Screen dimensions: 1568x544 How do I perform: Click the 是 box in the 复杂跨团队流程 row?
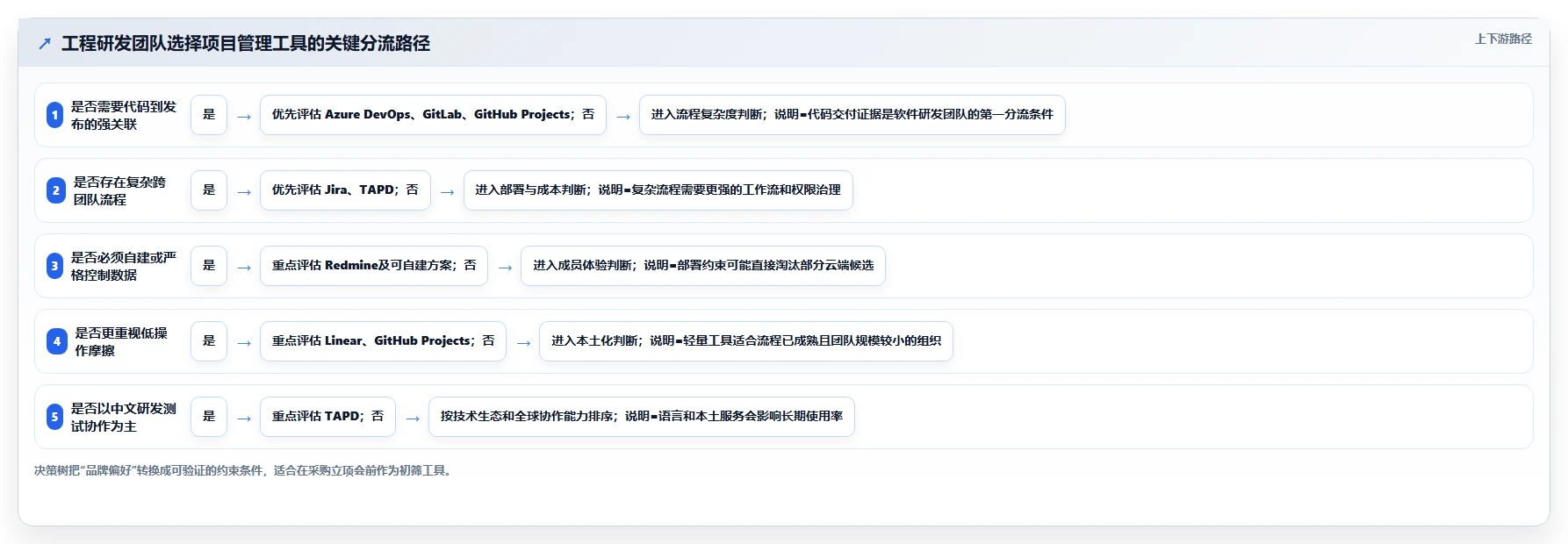[209, 190]
